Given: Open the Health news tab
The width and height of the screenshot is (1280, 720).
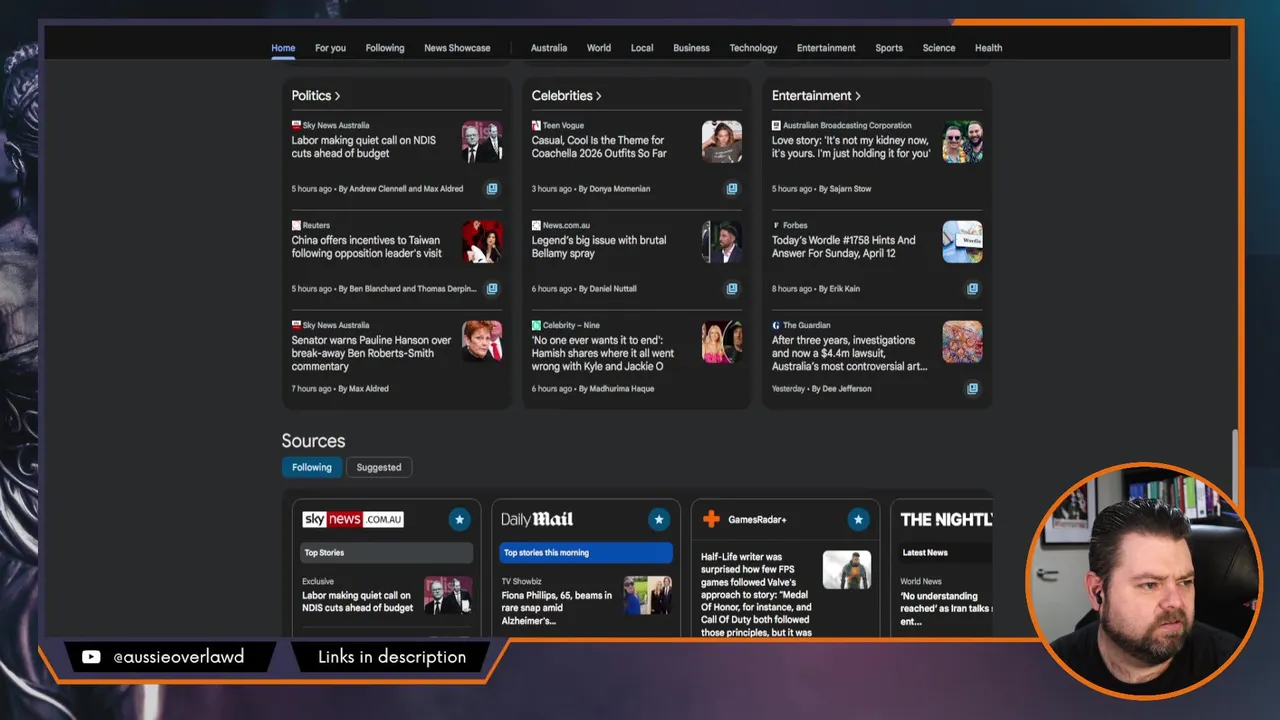Looking at the screenshot, I should point(988,48).
